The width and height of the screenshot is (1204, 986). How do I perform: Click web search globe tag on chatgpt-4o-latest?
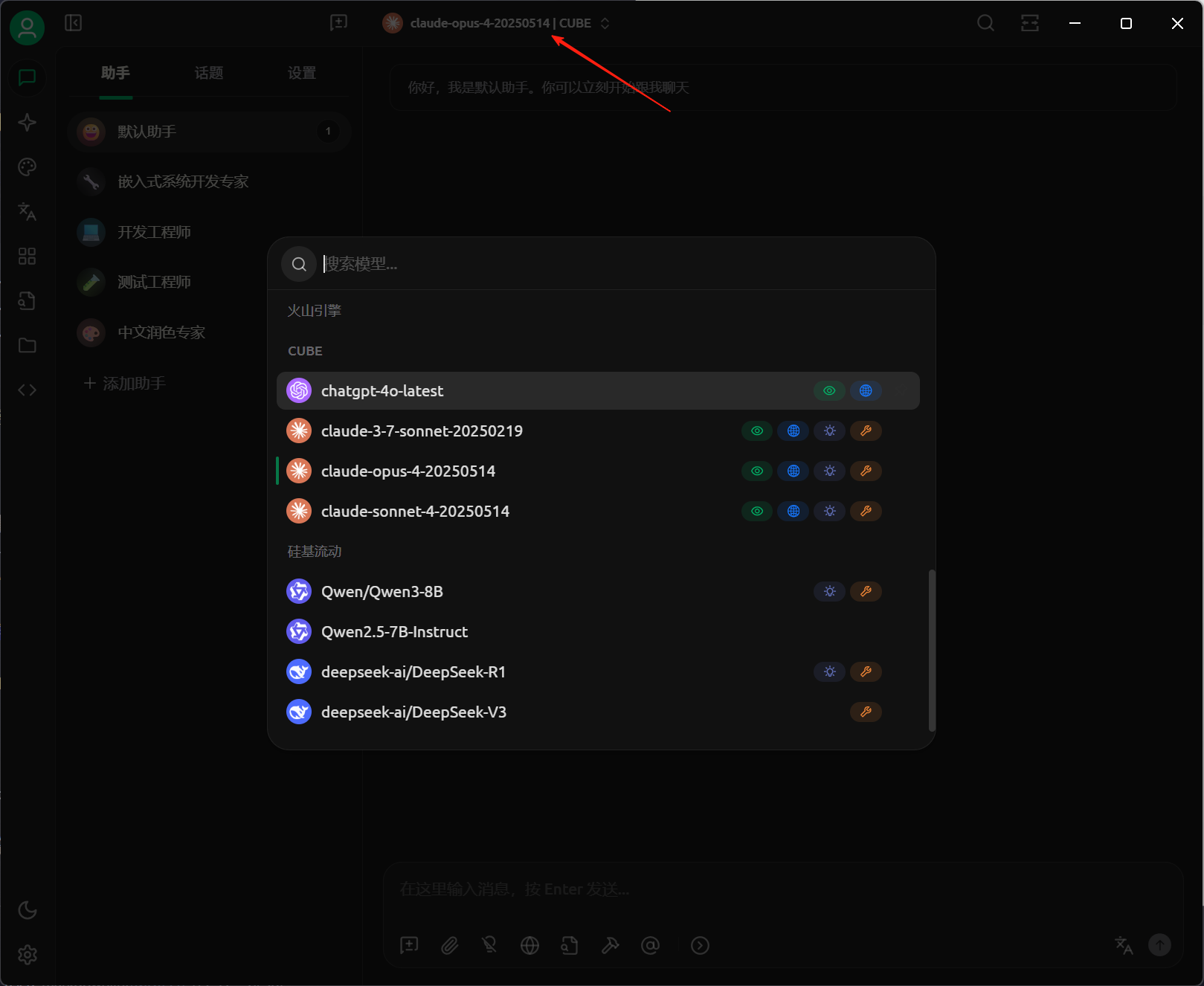866,390
